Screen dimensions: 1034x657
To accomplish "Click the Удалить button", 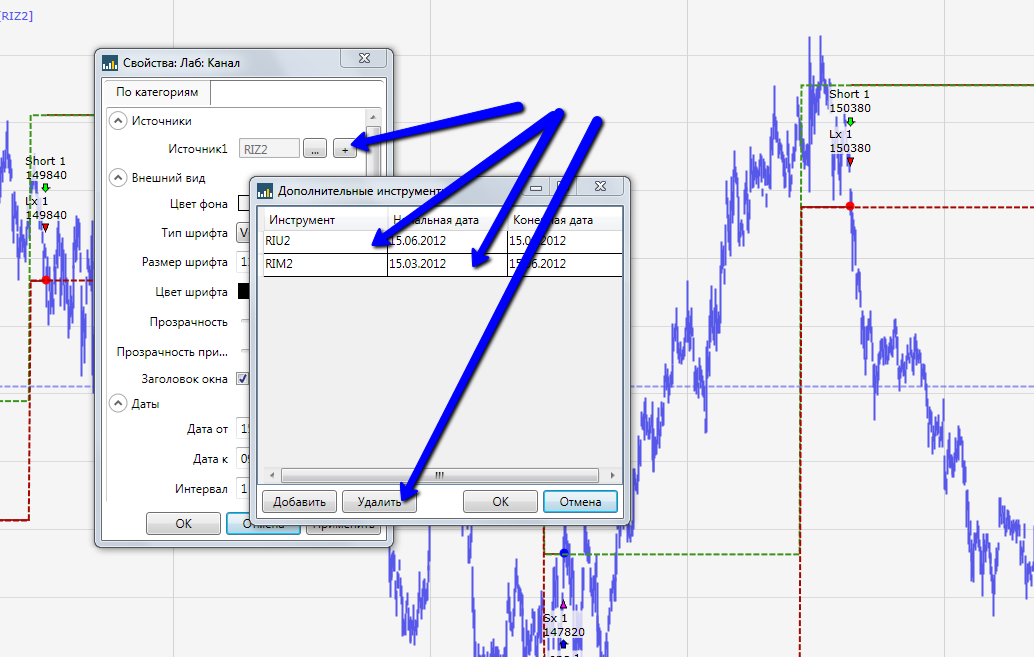I will tap(379, 501).
